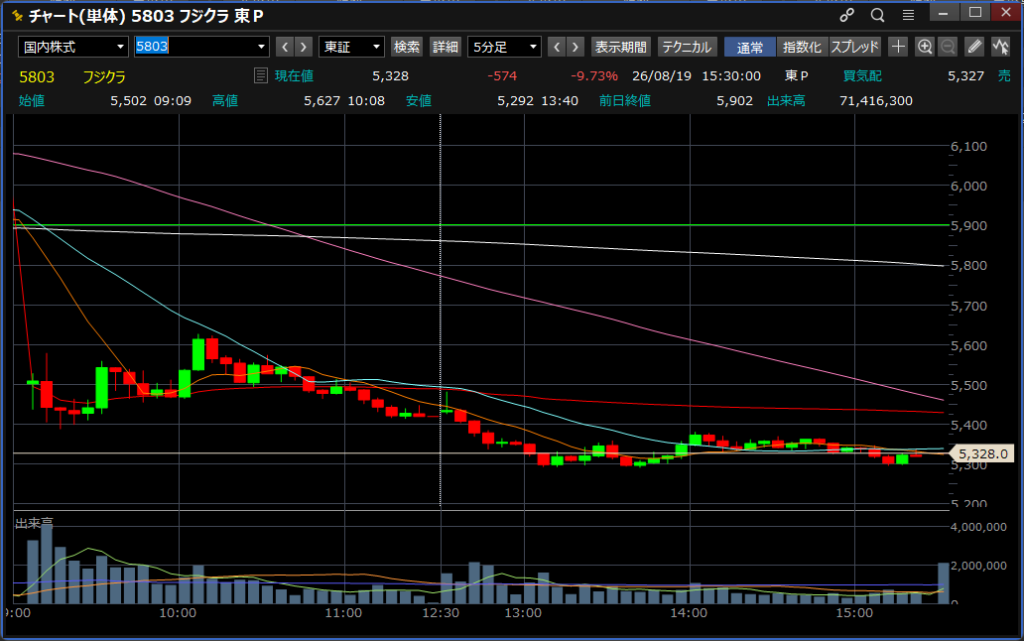The height and width of the screenshot is (641, 1024).
Task: Click the 検索 search button
Action: [406, 47]
